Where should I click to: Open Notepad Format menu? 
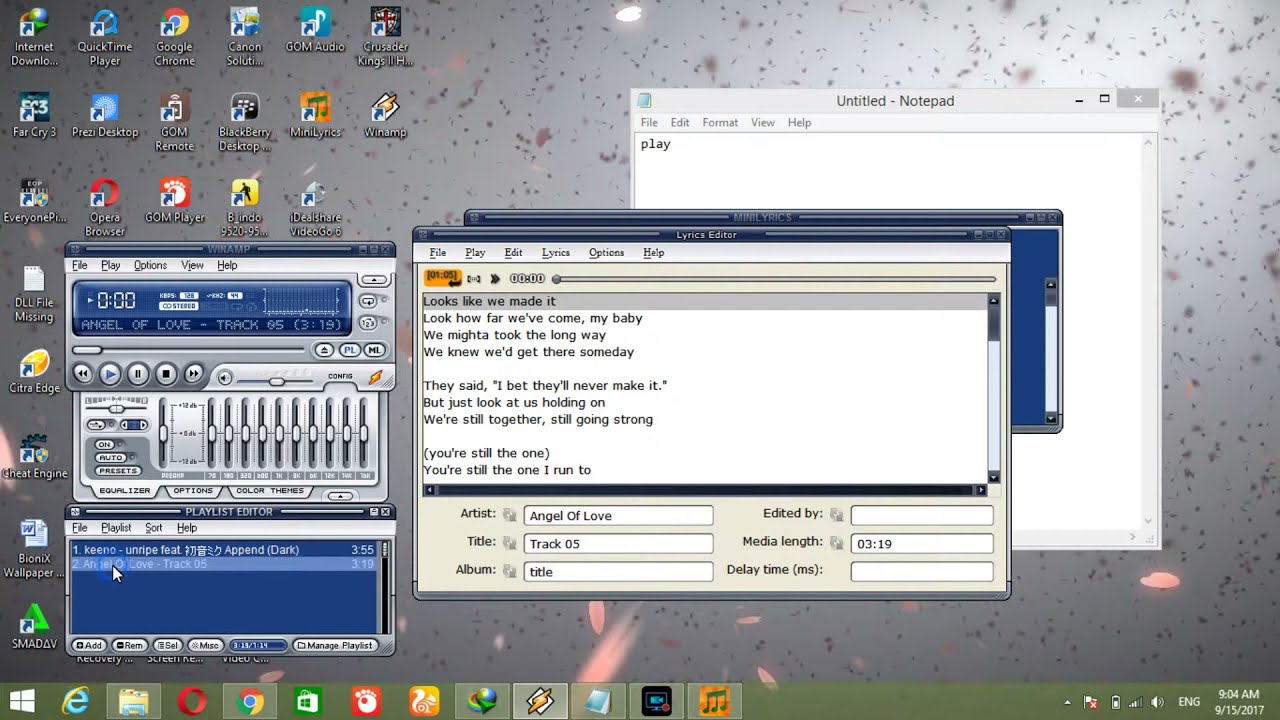coord(720,123)
